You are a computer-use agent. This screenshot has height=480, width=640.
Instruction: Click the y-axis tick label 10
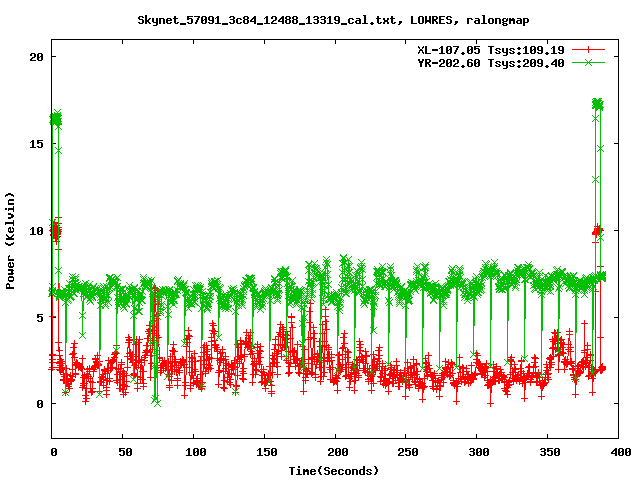point(36,231)
